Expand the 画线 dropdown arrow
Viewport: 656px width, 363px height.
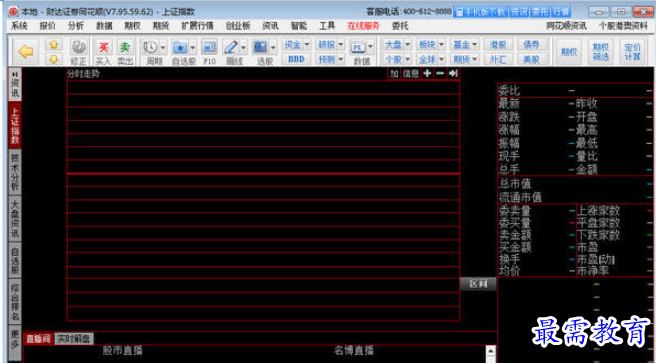click(x=243, y=47)
